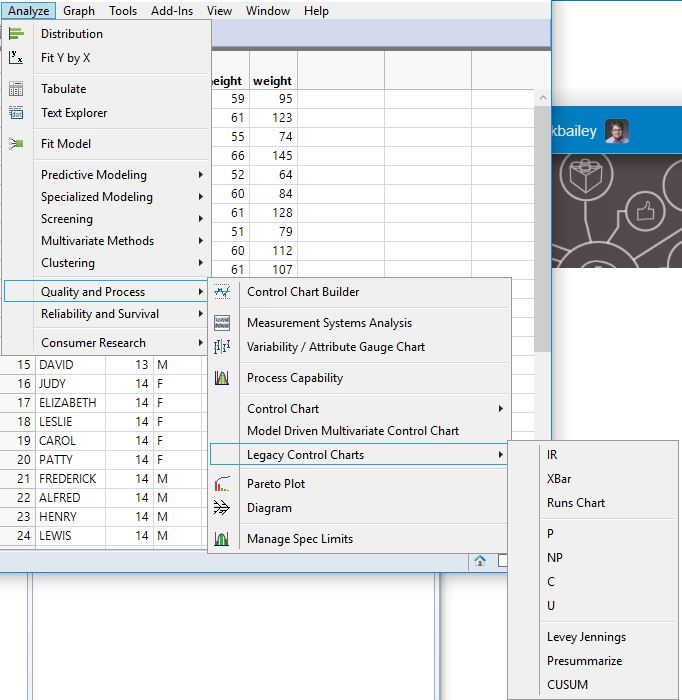Click the scroll up arrow in data table
The image size is (682, 700).
[x=543, y=97]
